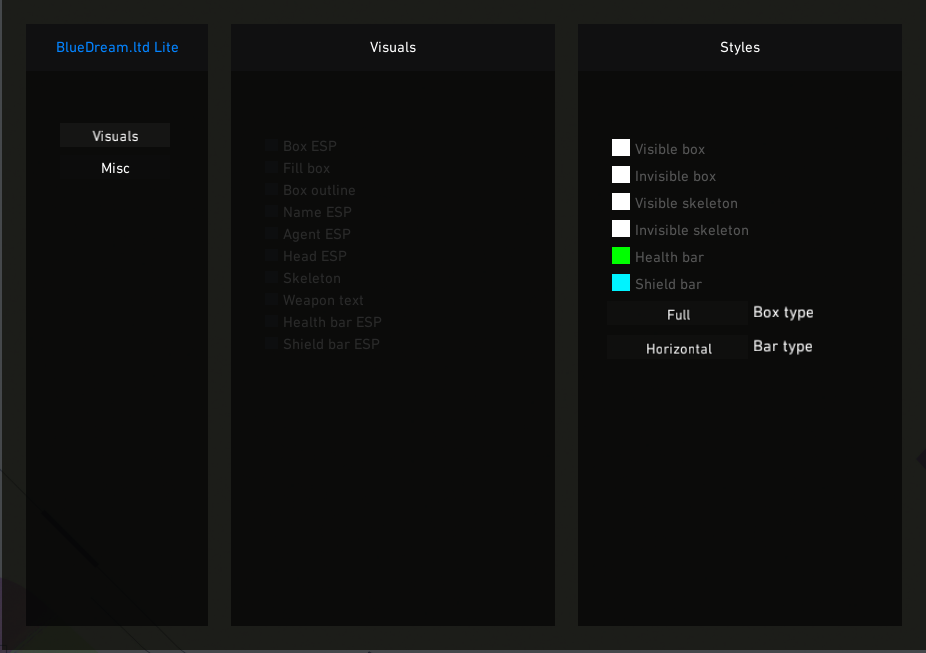
Task: Enable Box outline option
Action: [x=271, y=190]
